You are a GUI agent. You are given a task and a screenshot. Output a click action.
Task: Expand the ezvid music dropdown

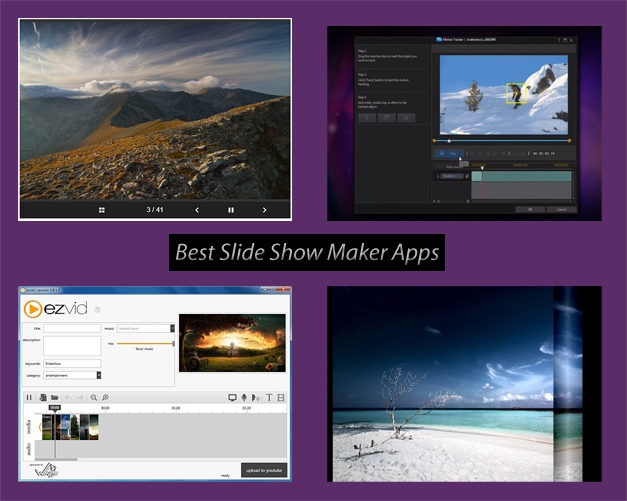coord(171,327)
